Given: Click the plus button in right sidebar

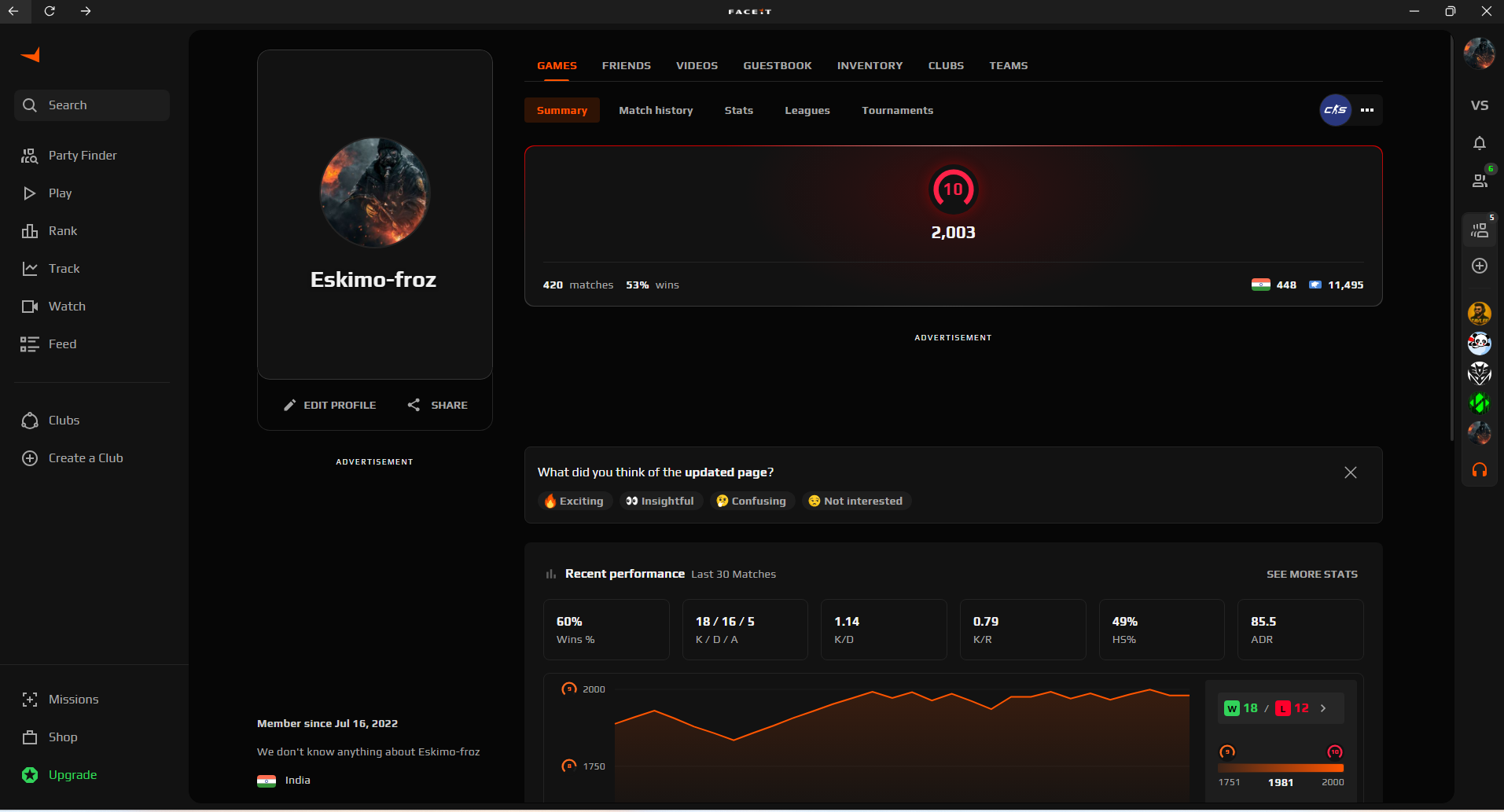Looking at the screenshot, I should tap(1480, 266).
